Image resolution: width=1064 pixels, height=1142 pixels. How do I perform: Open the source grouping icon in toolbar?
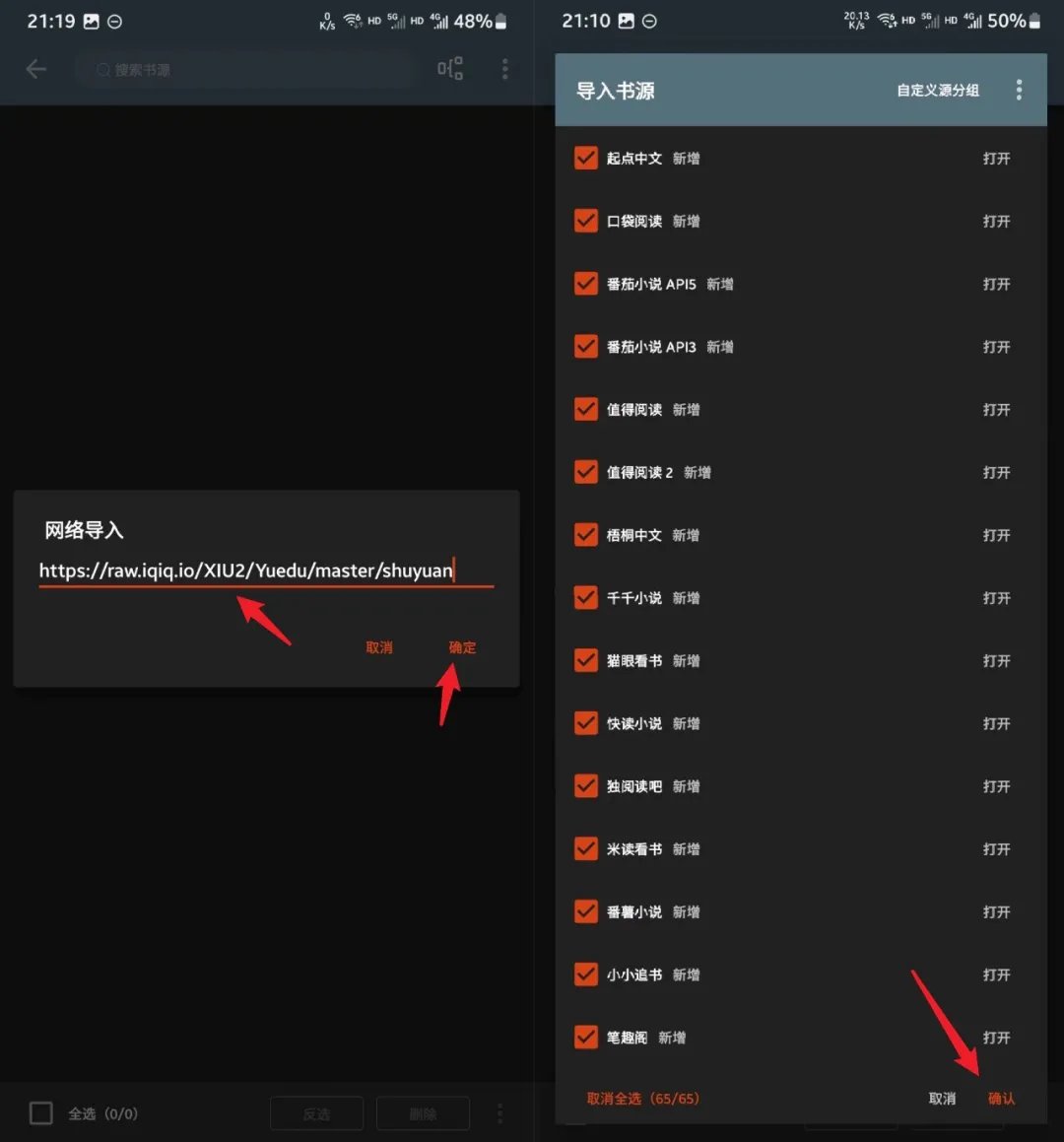pos(450,69)
